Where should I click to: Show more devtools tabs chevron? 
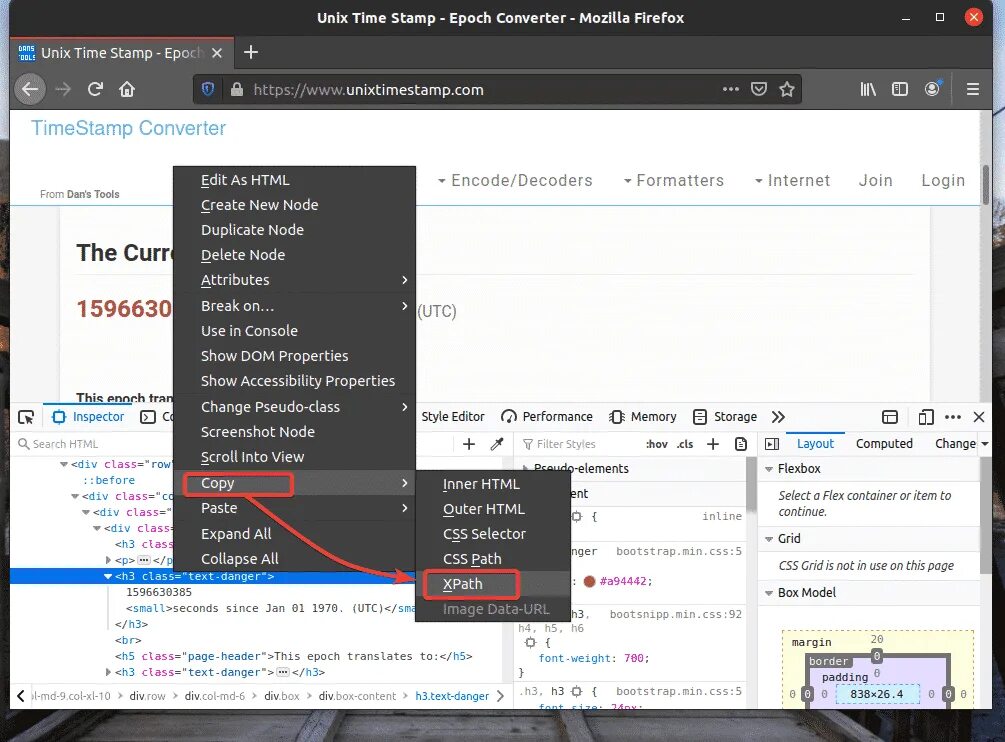click(x=778, y=417)
